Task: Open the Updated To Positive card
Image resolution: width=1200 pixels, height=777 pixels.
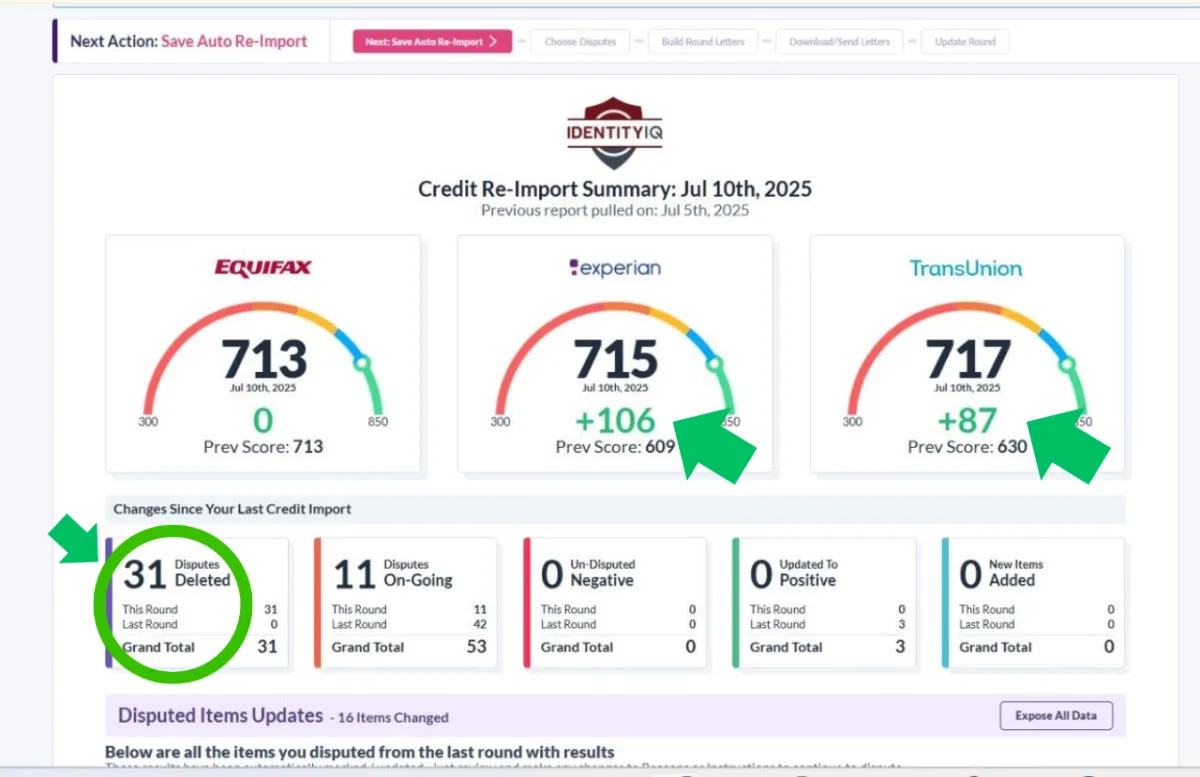Action: point(824,603)
